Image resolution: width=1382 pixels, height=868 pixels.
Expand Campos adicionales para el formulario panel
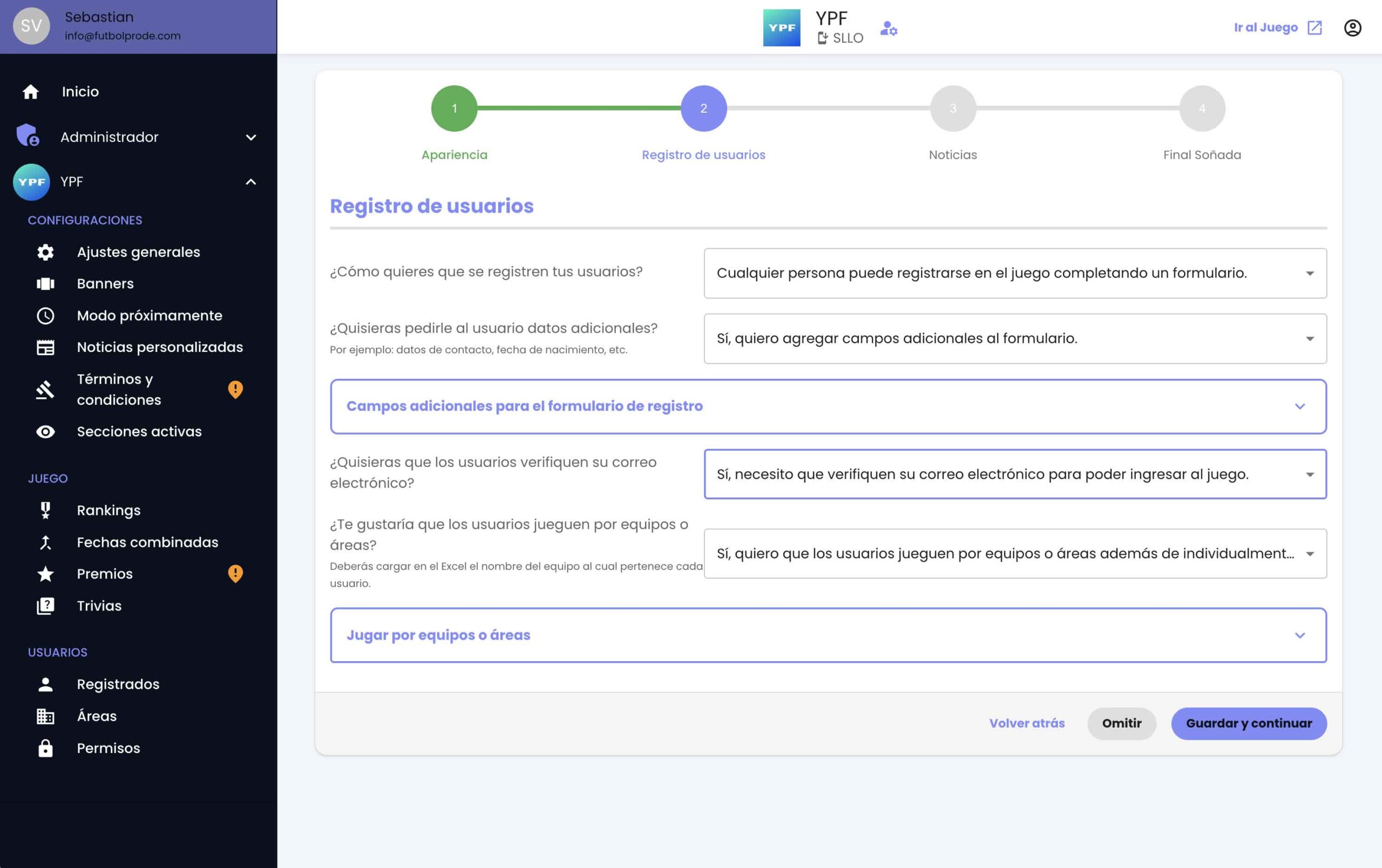tap(828, 406)
